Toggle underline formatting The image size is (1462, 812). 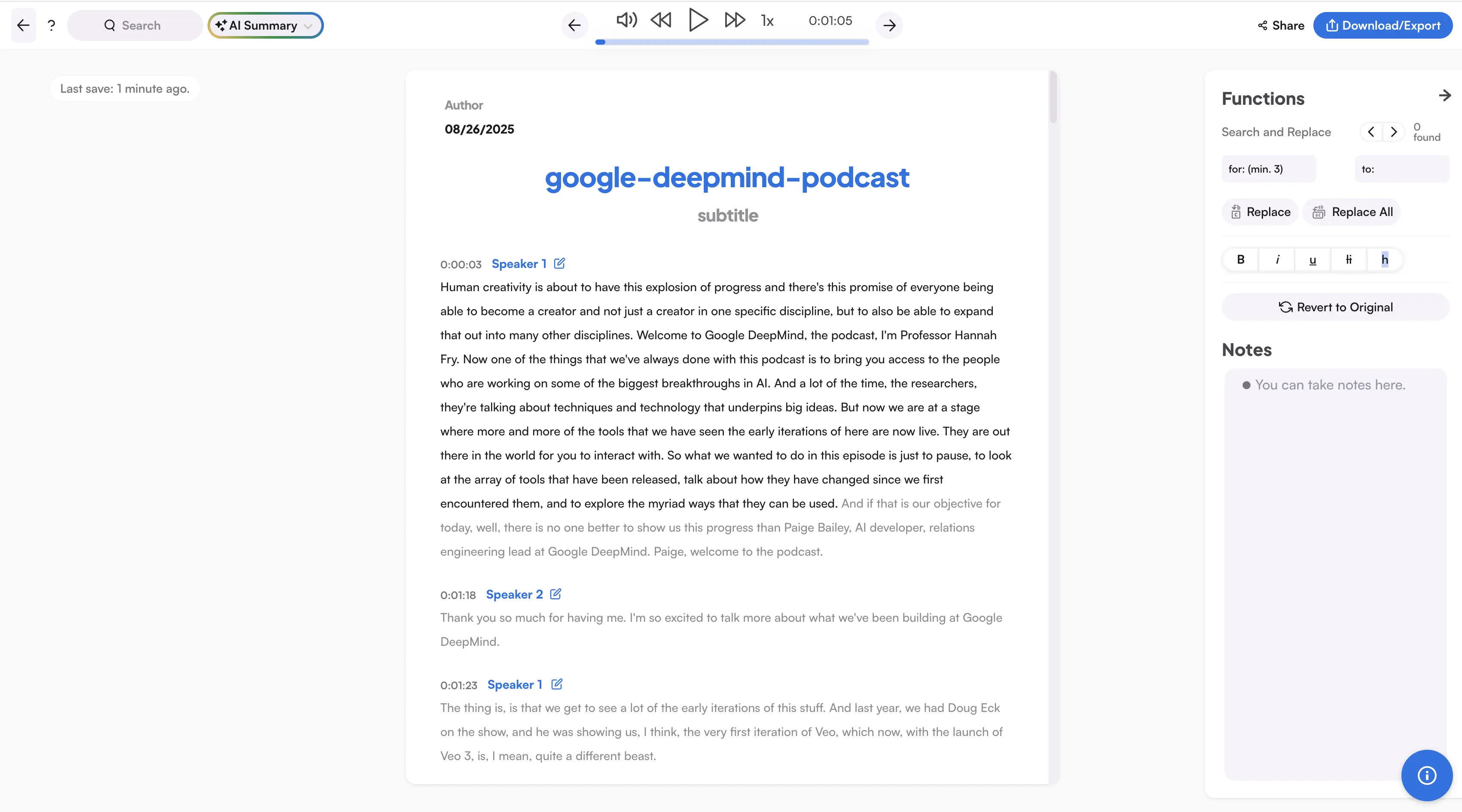pyautogui.click(x=1312, y=259)
